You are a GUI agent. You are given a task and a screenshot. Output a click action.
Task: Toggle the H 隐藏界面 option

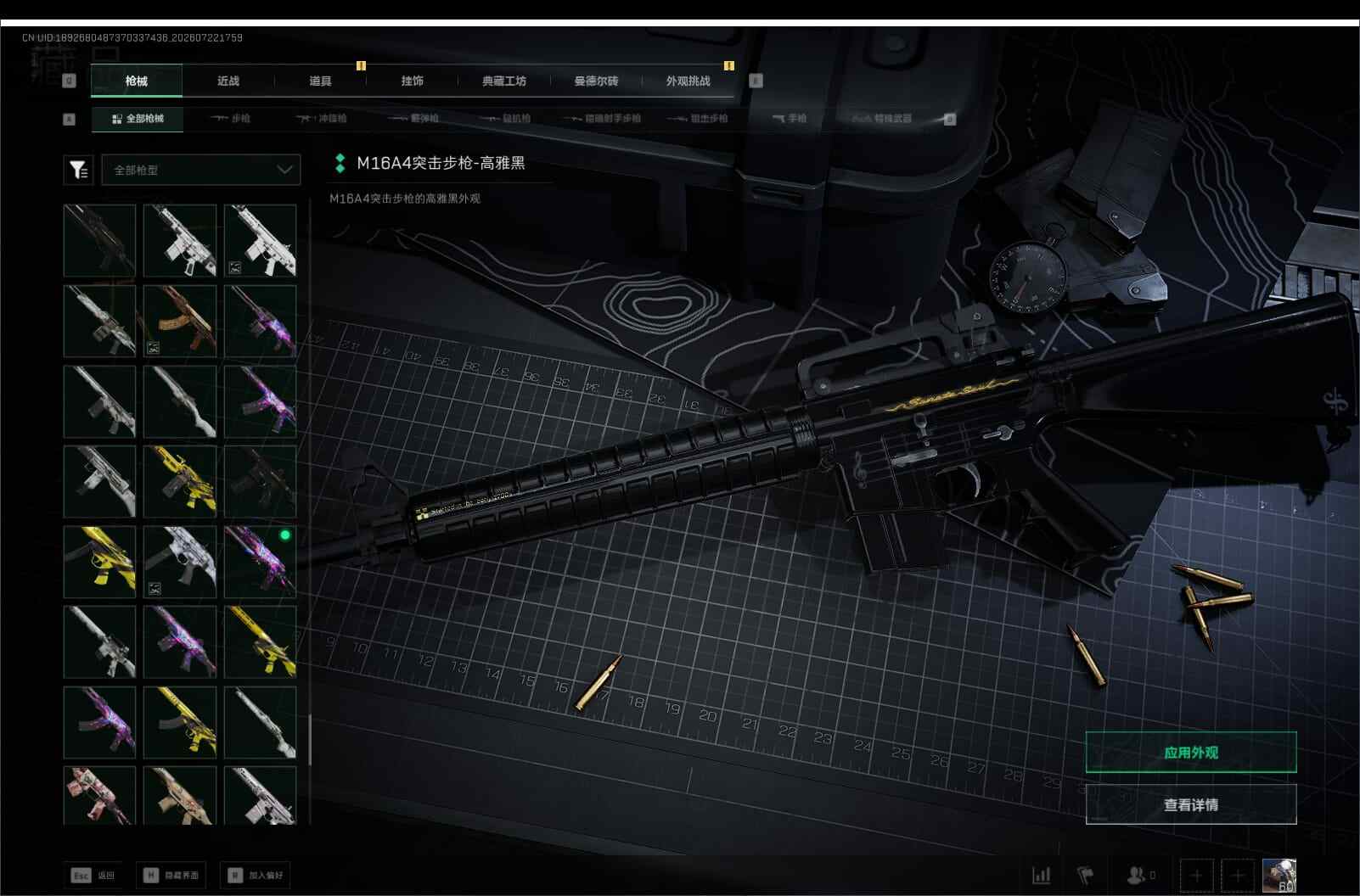tap(171, 876)
